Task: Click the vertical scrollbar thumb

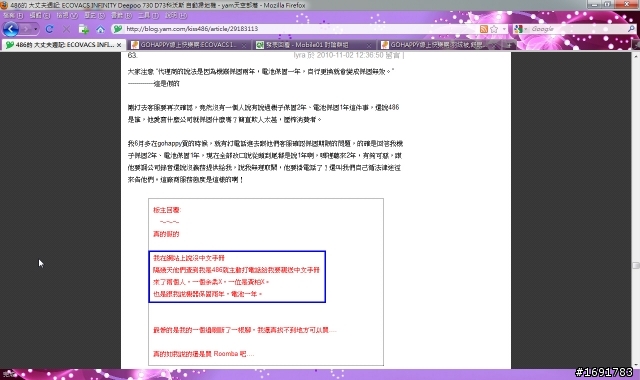Action: (x=636, y=266)
